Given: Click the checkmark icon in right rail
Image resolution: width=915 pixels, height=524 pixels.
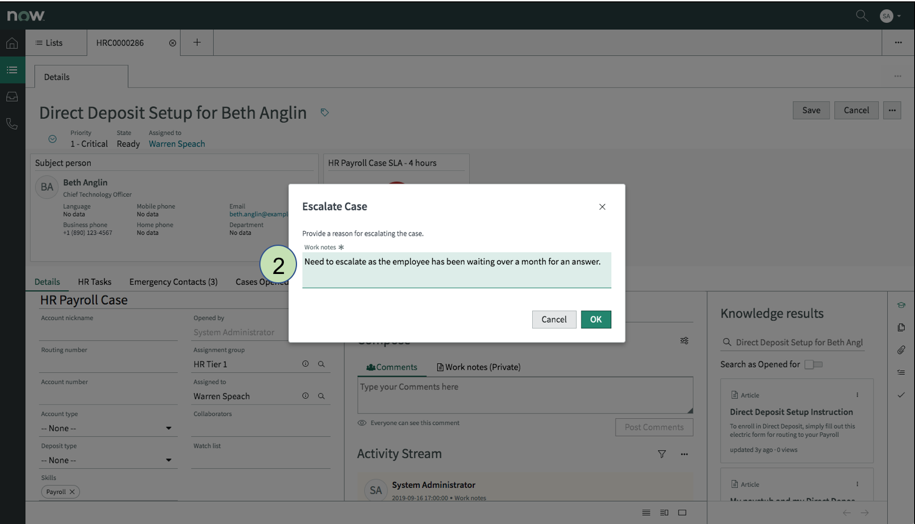Looking at the screenshot, I should point(901,395).
